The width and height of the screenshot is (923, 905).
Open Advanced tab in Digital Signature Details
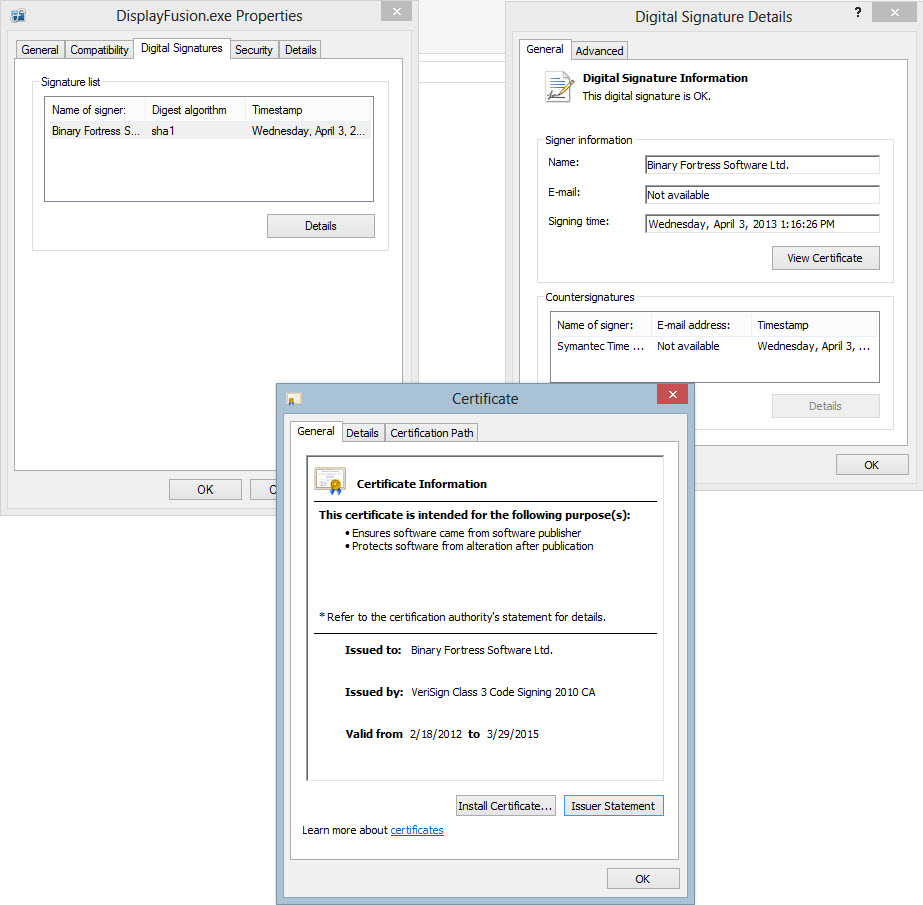pyautogui.click(x=599, y=51)
